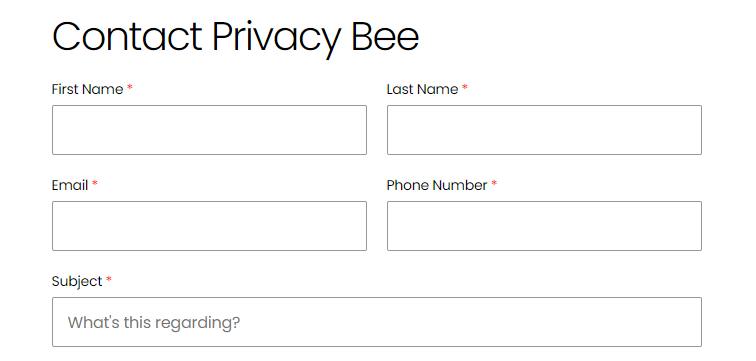Click the required asterisk next to Last Name
The image size is (756, 361).
point(465,88)
